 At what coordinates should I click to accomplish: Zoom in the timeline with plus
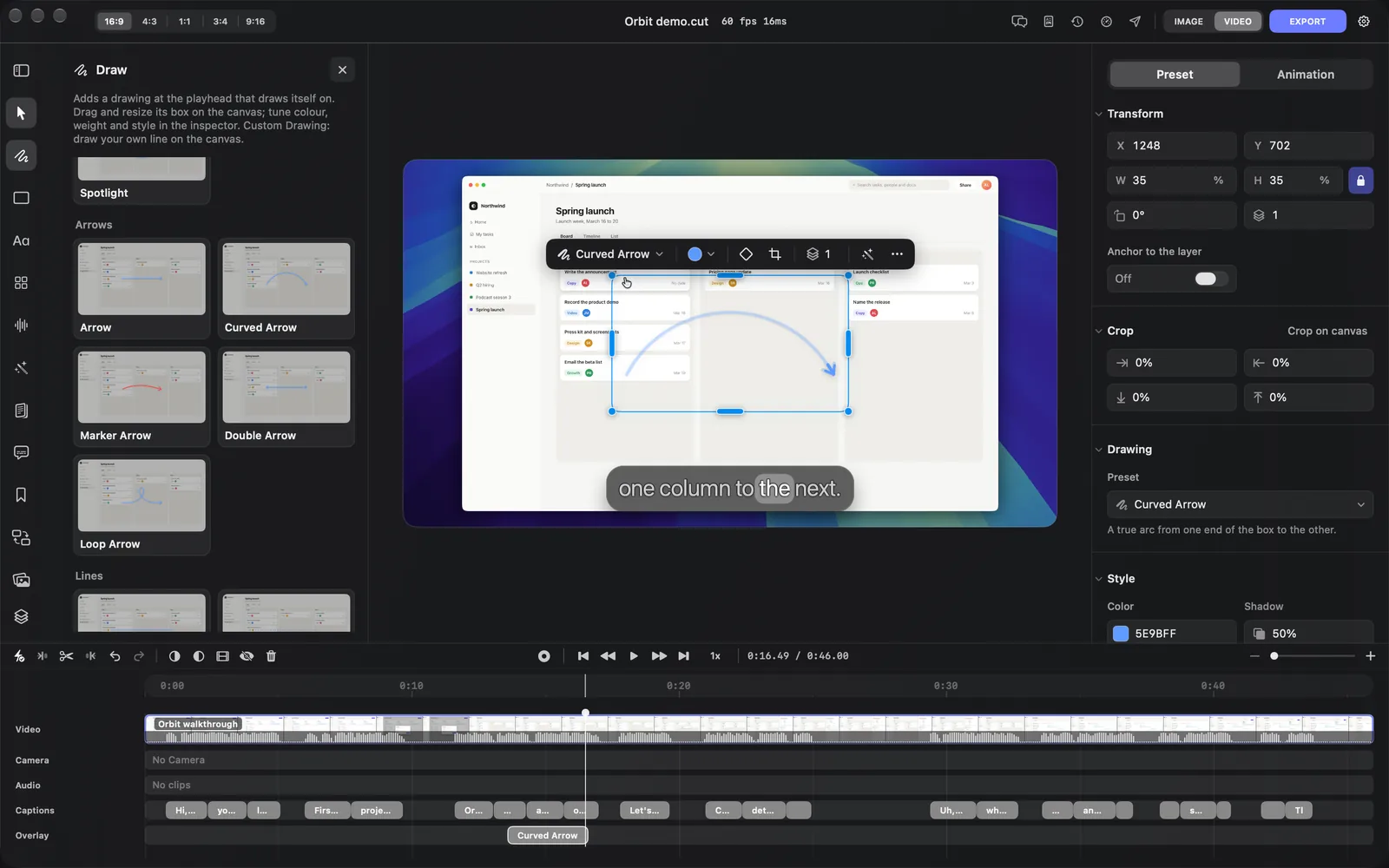[x=1371, y=656]
